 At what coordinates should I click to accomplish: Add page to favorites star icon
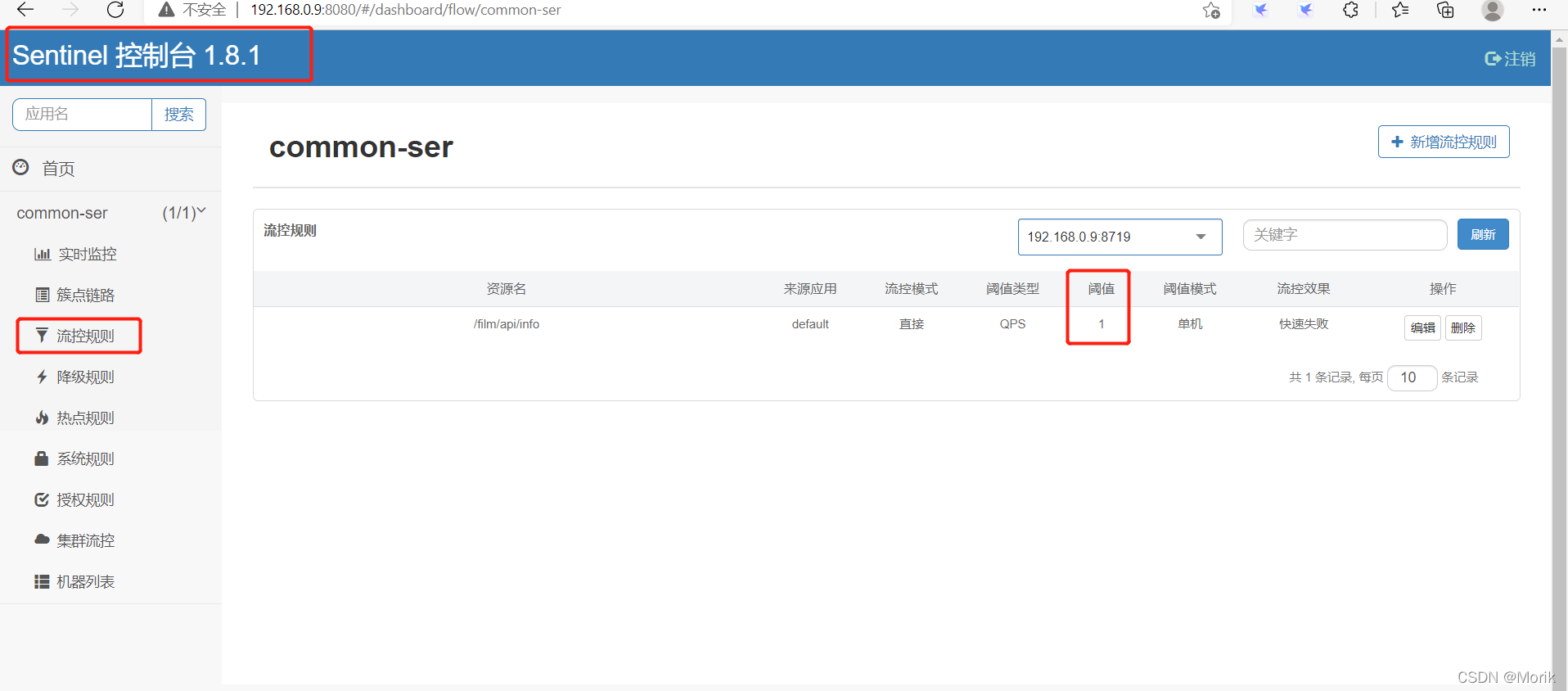pos(1211,10)
